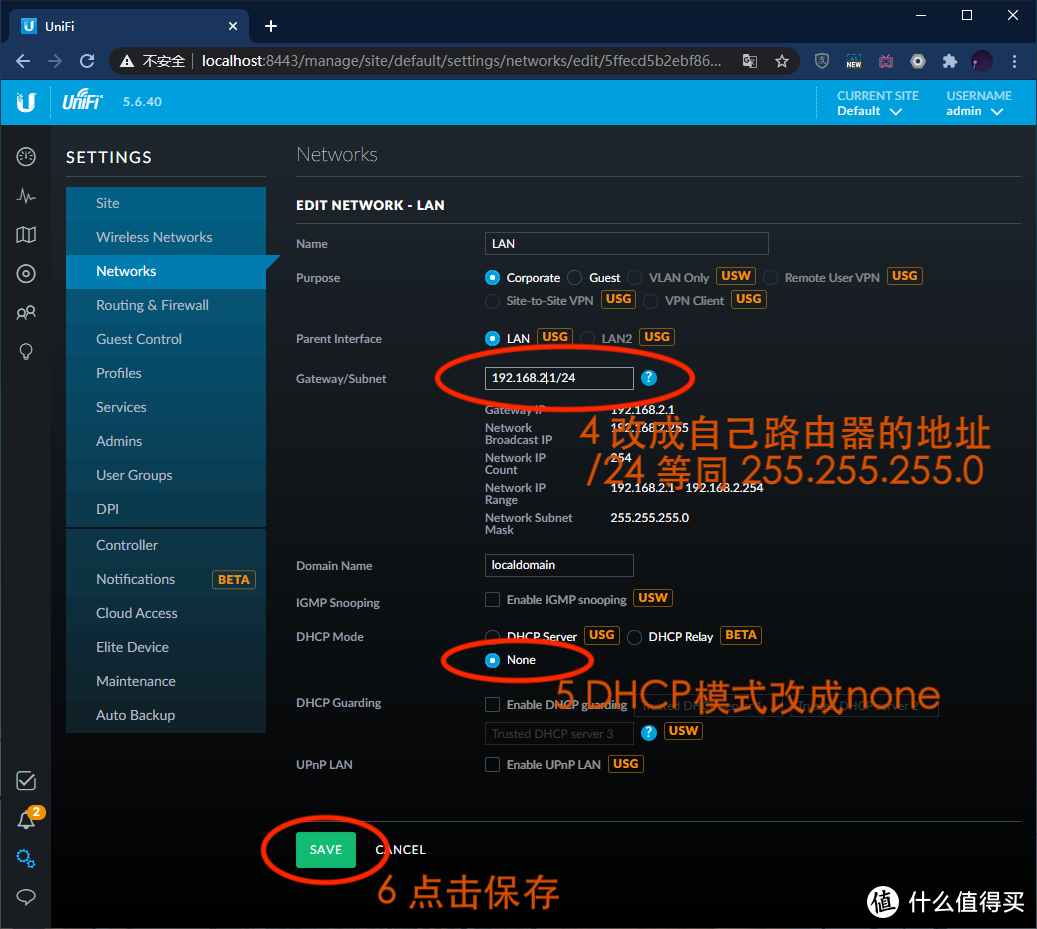Screen dimensions: 1037x929
Task: Open Wireless Networks settings
Action: 166,237
